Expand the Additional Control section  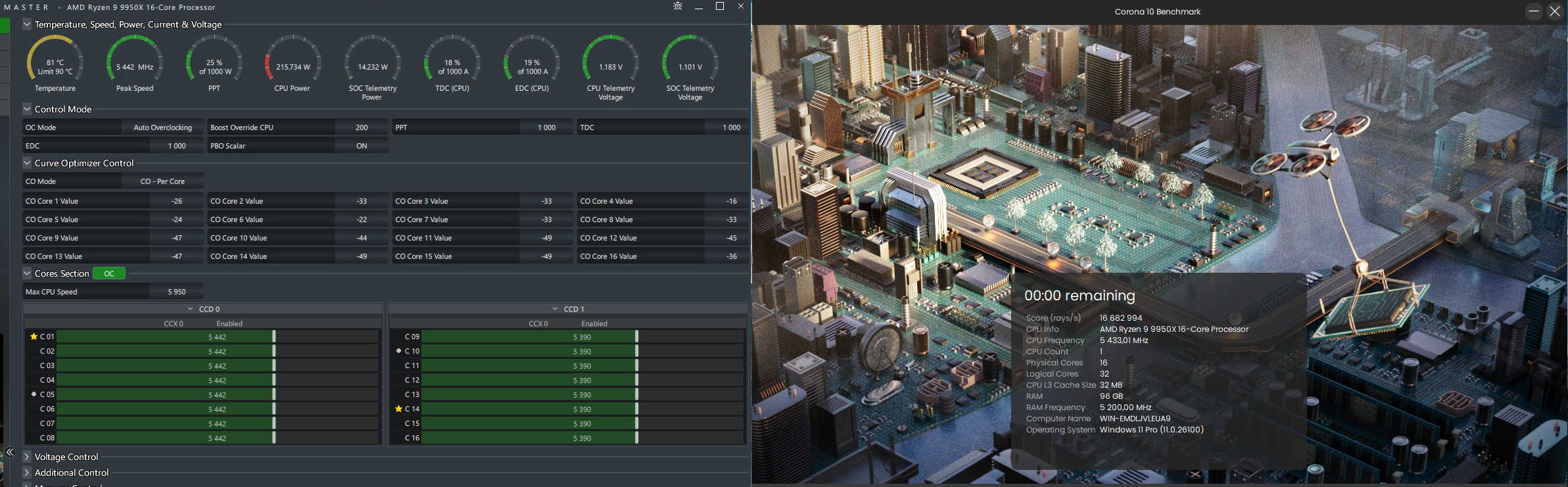pyautogui.click(x=27, y=473)
